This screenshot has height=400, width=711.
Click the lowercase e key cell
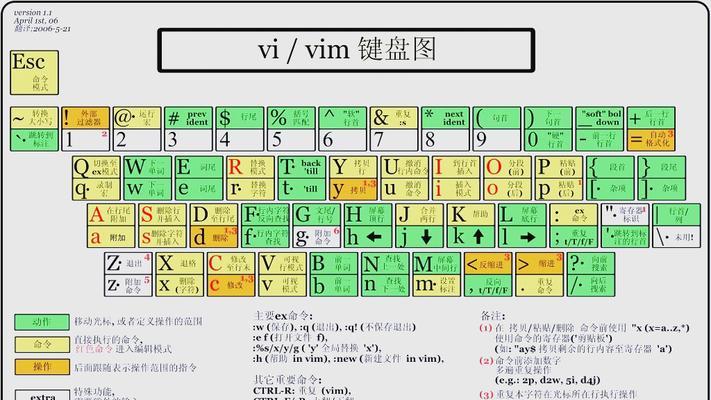199,189
